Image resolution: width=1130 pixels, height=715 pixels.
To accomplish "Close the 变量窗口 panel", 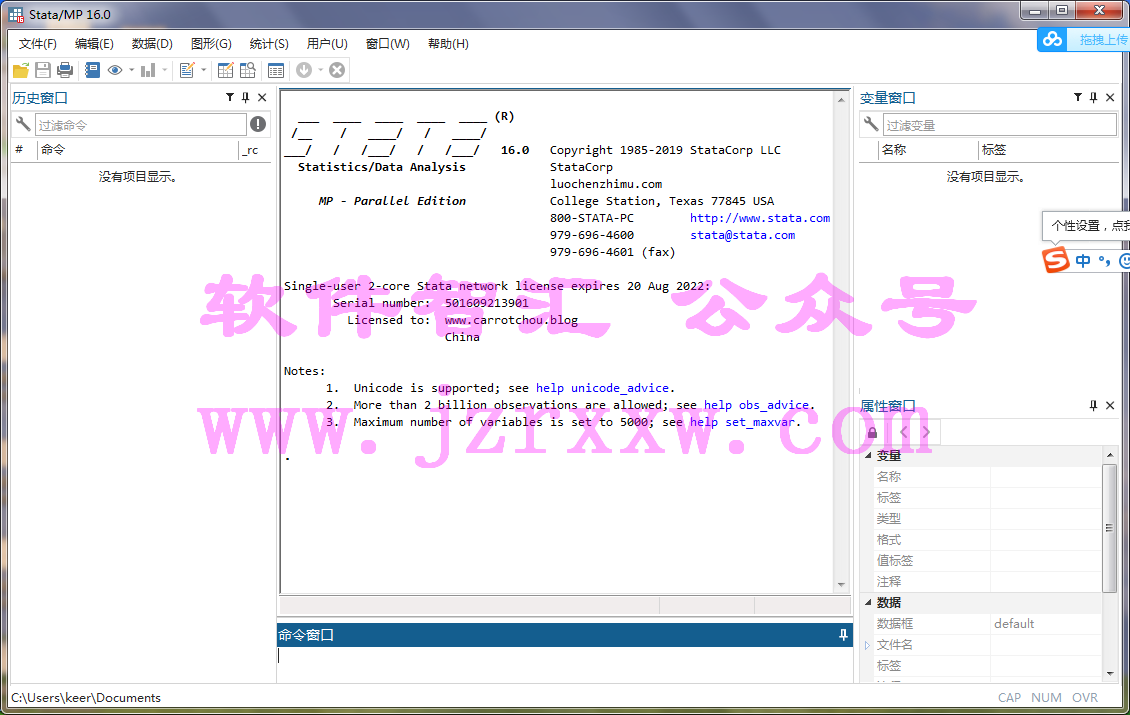I will (x=1110, y=97).
